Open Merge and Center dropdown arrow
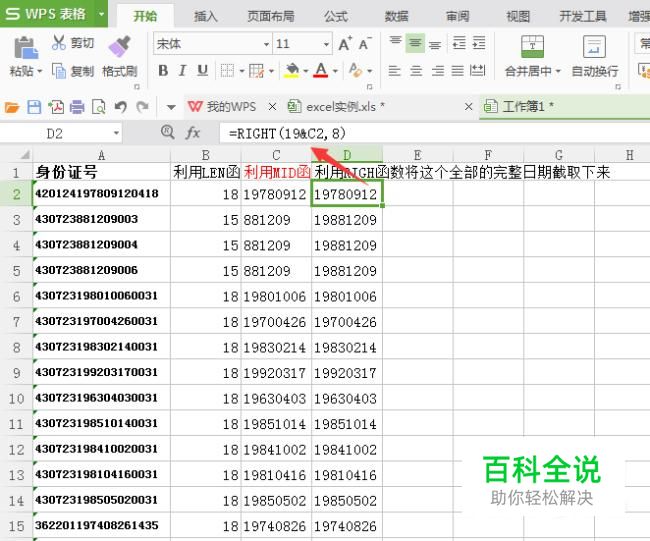The width and height of the screenshot is (650, 541). (x=558, y=71)
